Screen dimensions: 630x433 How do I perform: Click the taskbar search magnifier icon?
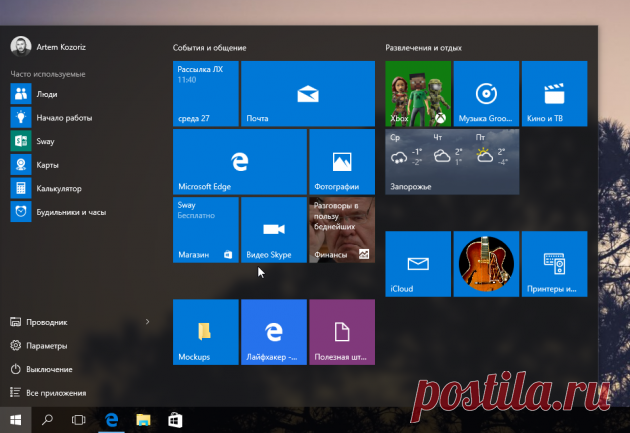(47, 420)
